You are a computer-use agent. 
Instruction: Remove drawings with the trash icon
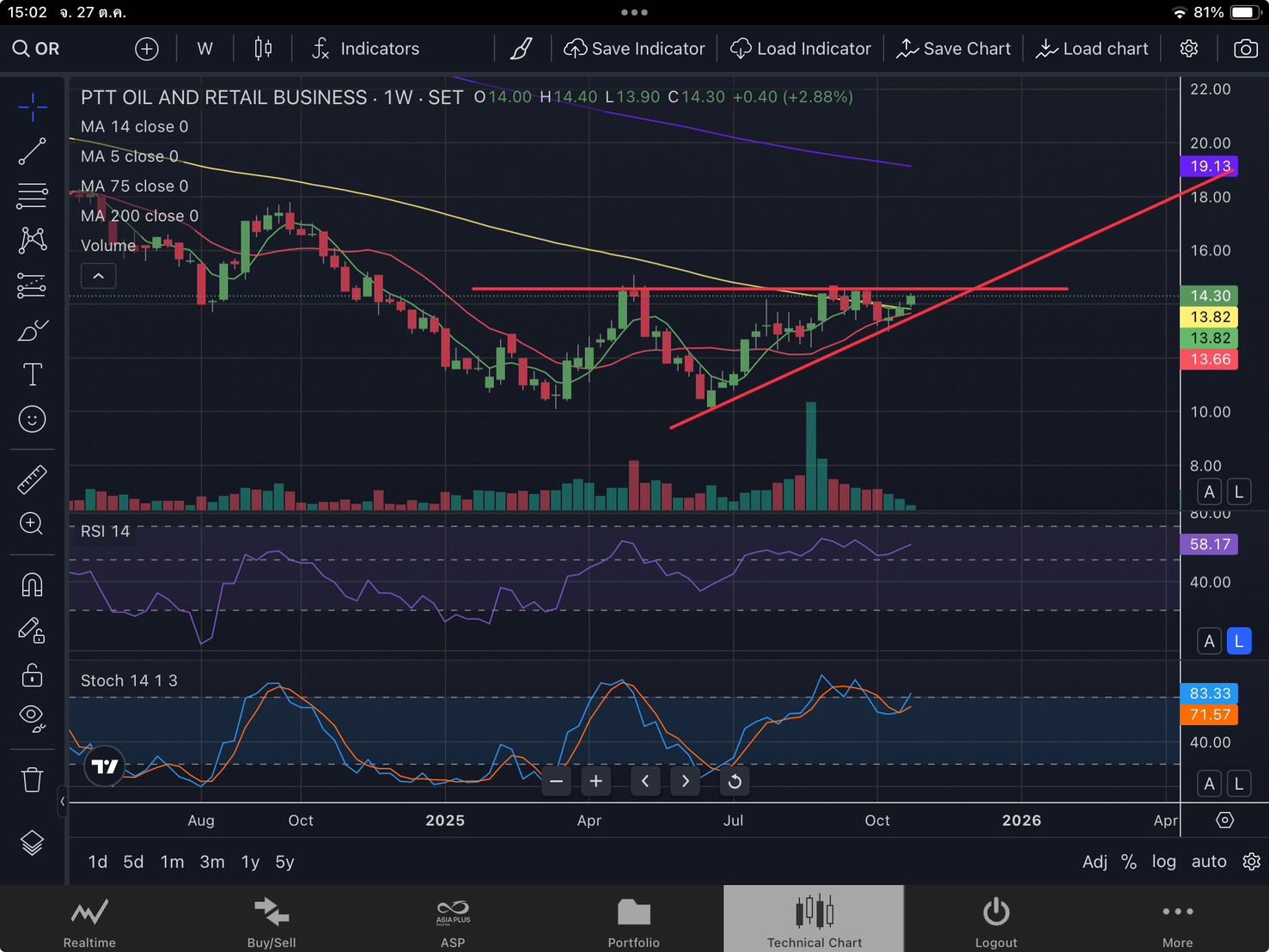pyautogui.click(x=32, y=779)
